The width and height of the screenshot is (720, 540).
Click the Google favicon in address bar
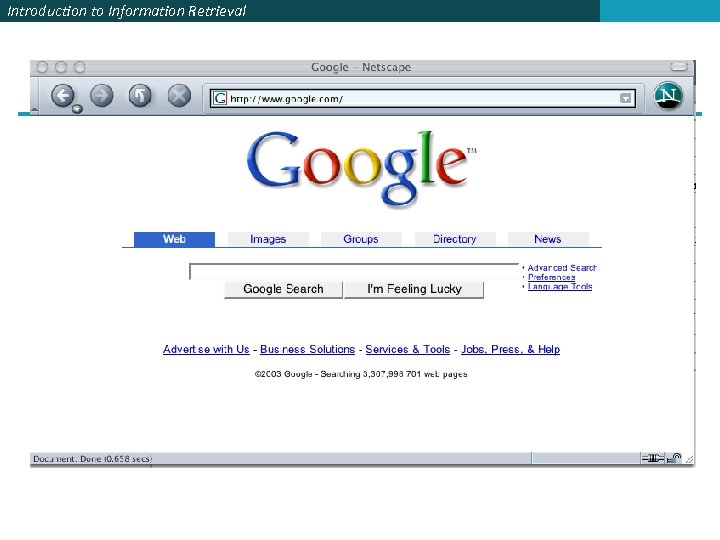(x=220, y=98)
